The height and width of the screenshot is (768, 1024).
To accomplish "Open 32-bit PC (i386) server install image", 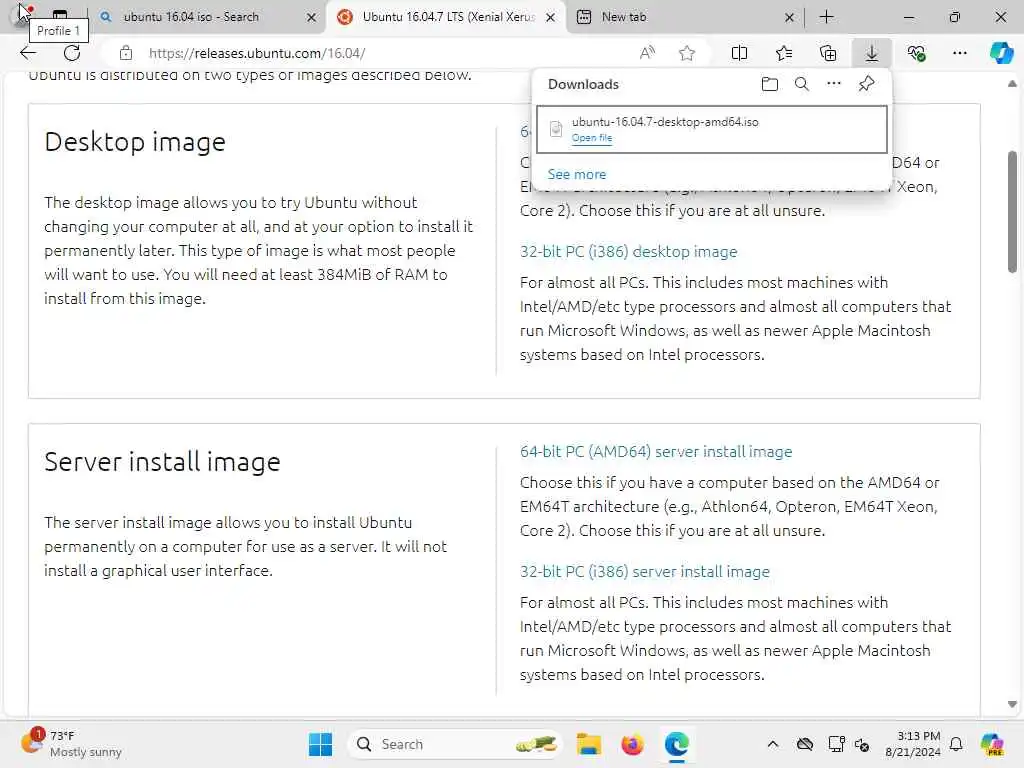I will point(645,571).
